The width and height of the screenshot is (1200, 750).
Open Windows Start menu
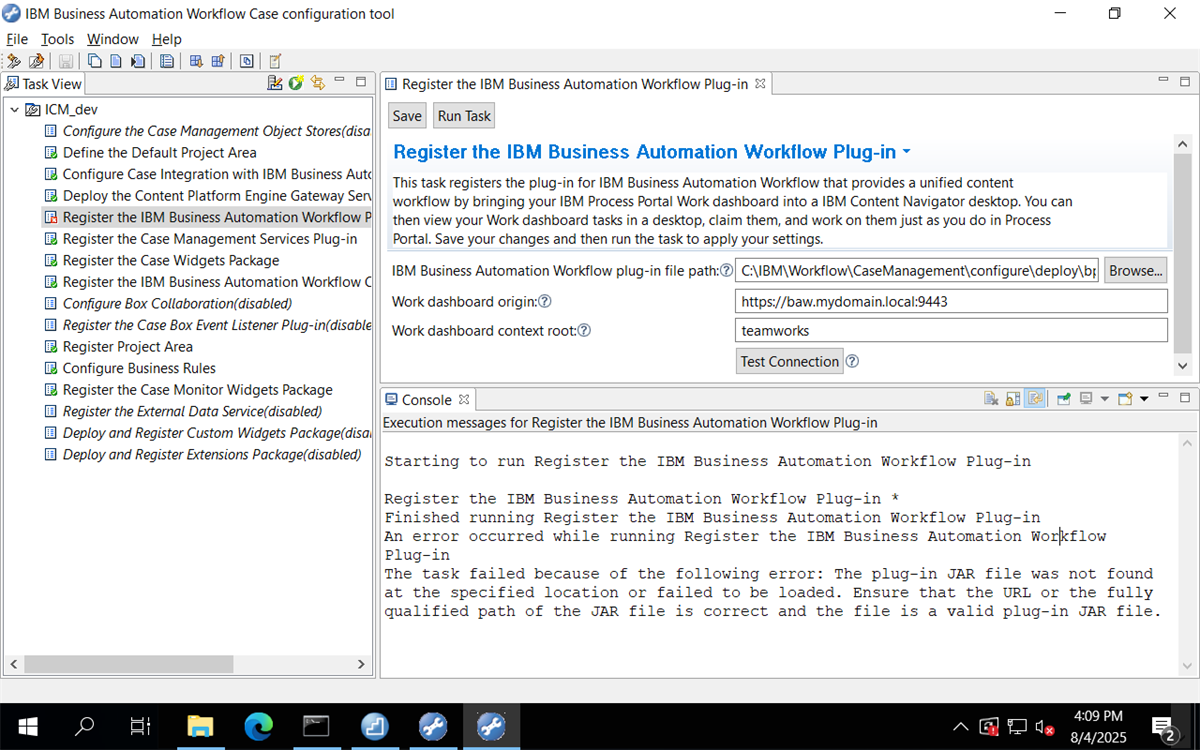[27, 726]
